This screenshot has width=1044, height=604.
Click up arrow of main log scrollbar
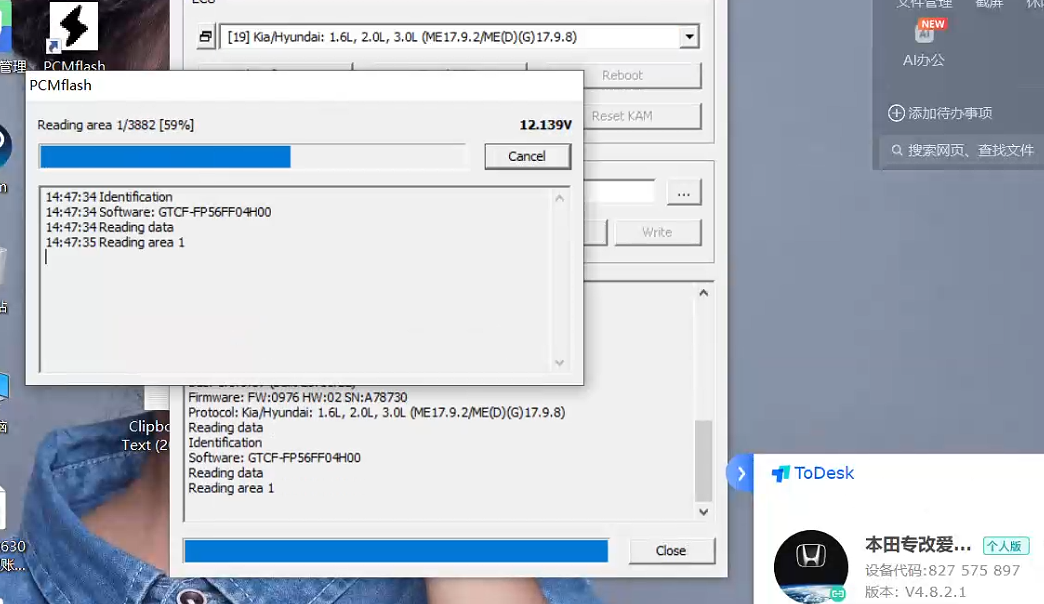[x=704, y=293]
